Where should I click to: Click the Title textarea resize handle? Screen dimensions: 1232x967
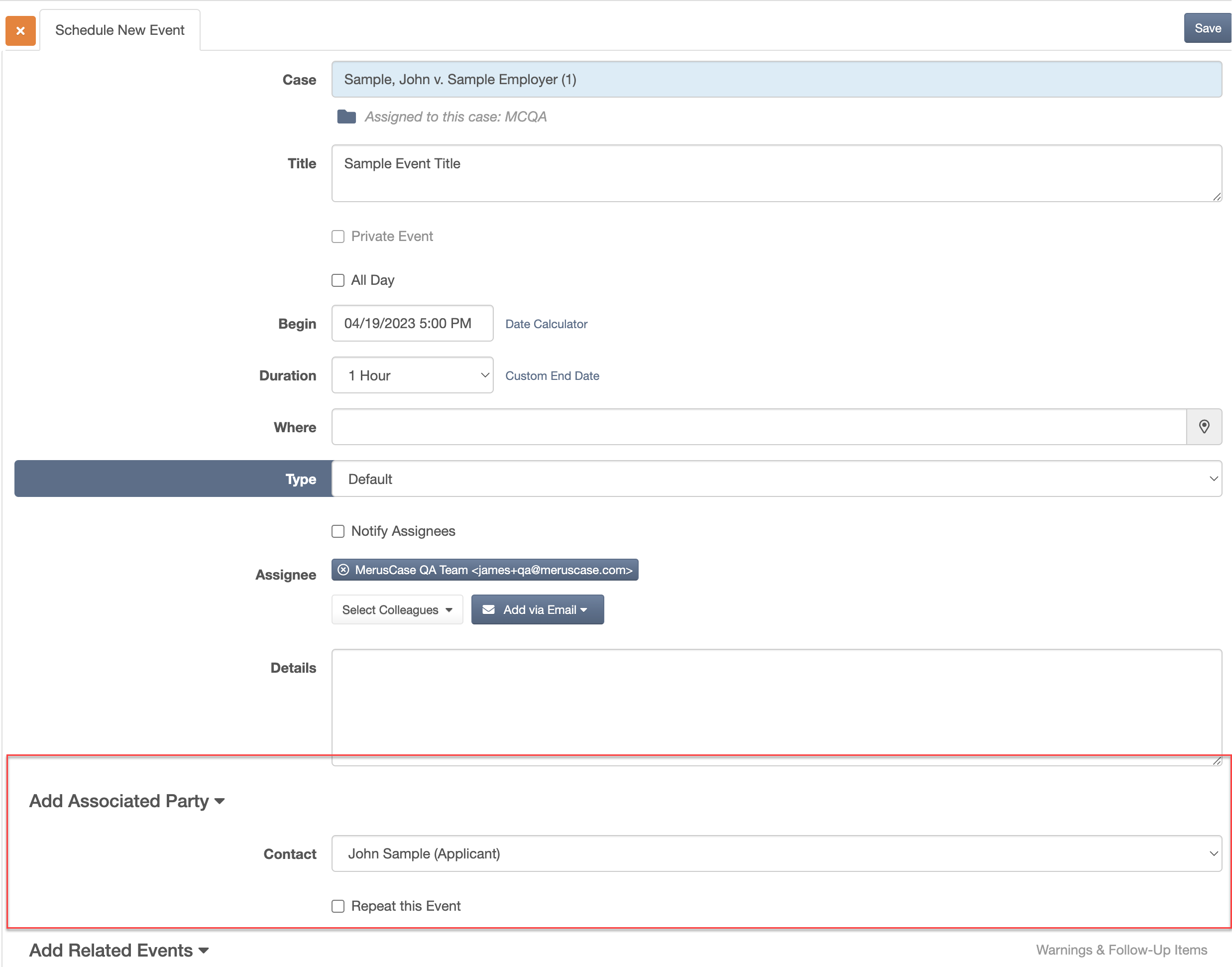1217,197
